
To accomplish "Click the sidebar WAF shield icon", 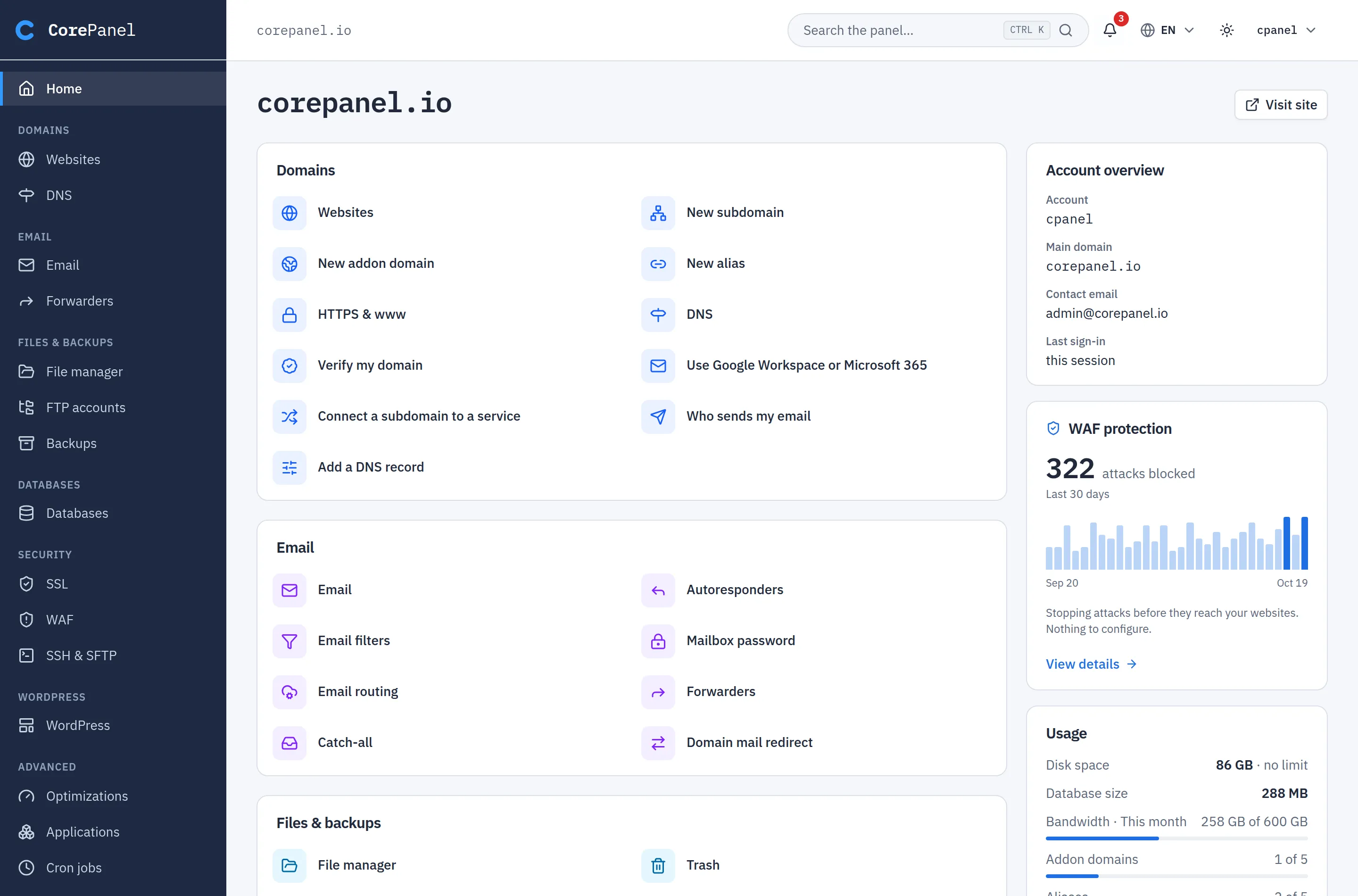I will (x=26, y=620).
